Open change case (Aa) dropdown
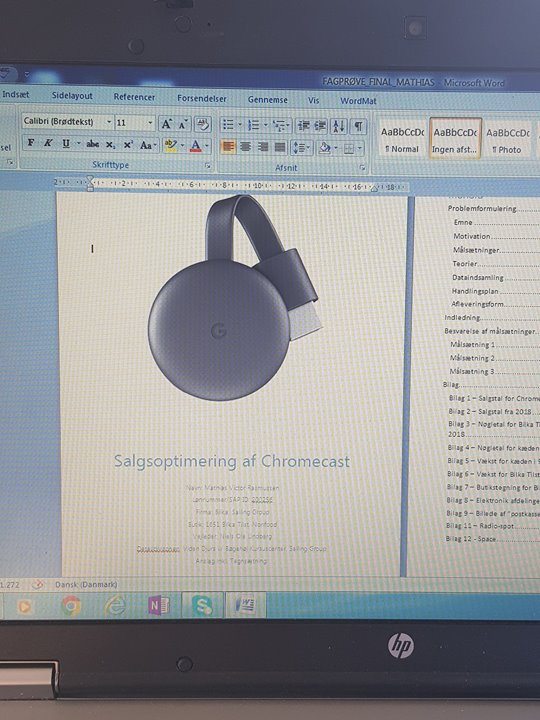This screenshot has width=540, height=720. coord(148,146)
